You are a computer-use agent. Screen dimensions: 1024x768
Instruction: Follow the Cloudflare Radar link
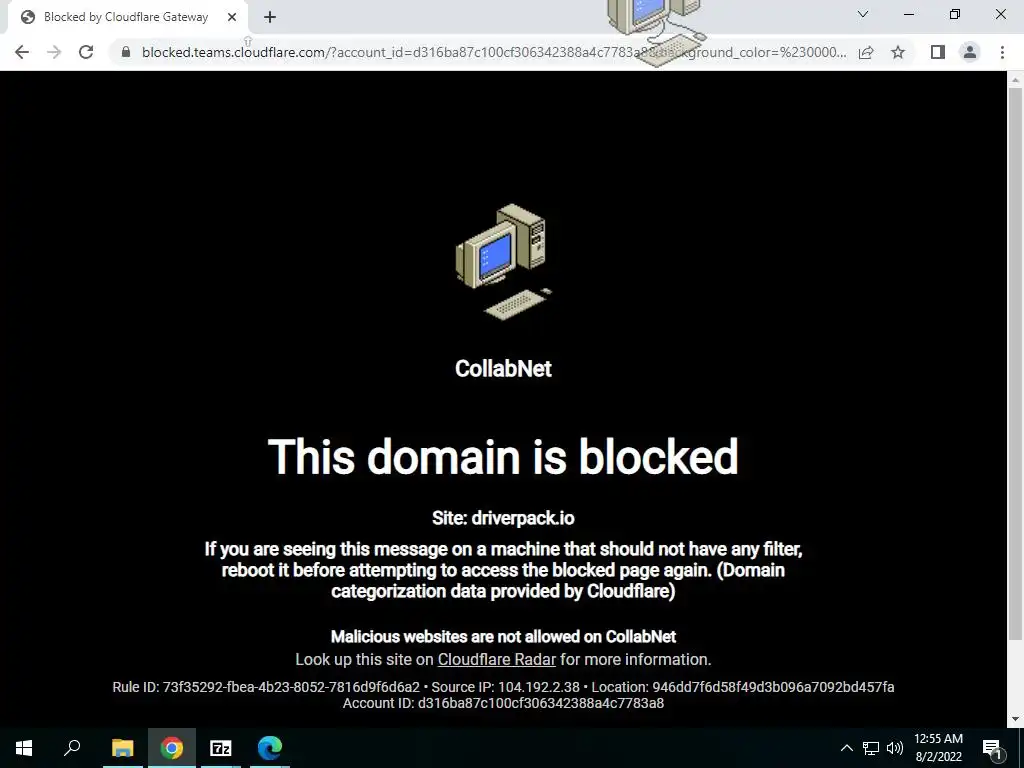[496, 659]
